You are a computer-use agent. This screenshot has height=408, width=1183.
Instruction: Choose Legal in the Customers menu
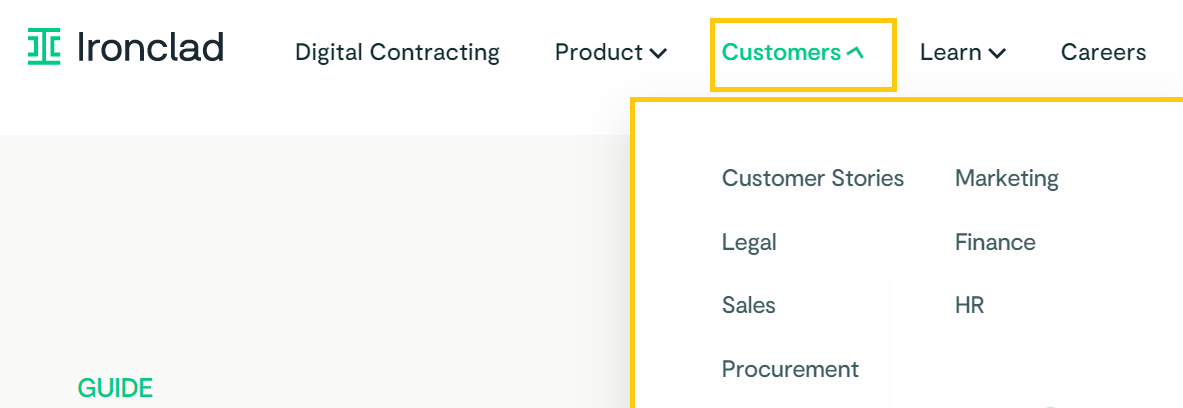(749, 242)
